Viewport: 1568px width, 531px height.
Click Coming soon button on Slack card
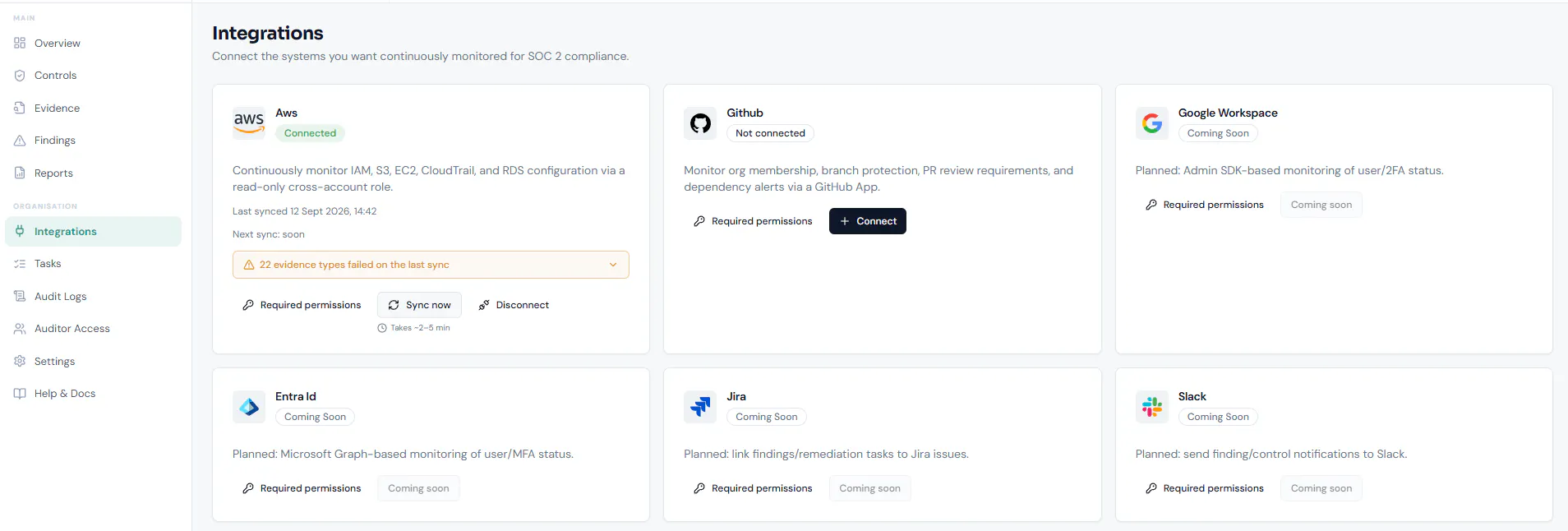click(x=1321, y=488)
